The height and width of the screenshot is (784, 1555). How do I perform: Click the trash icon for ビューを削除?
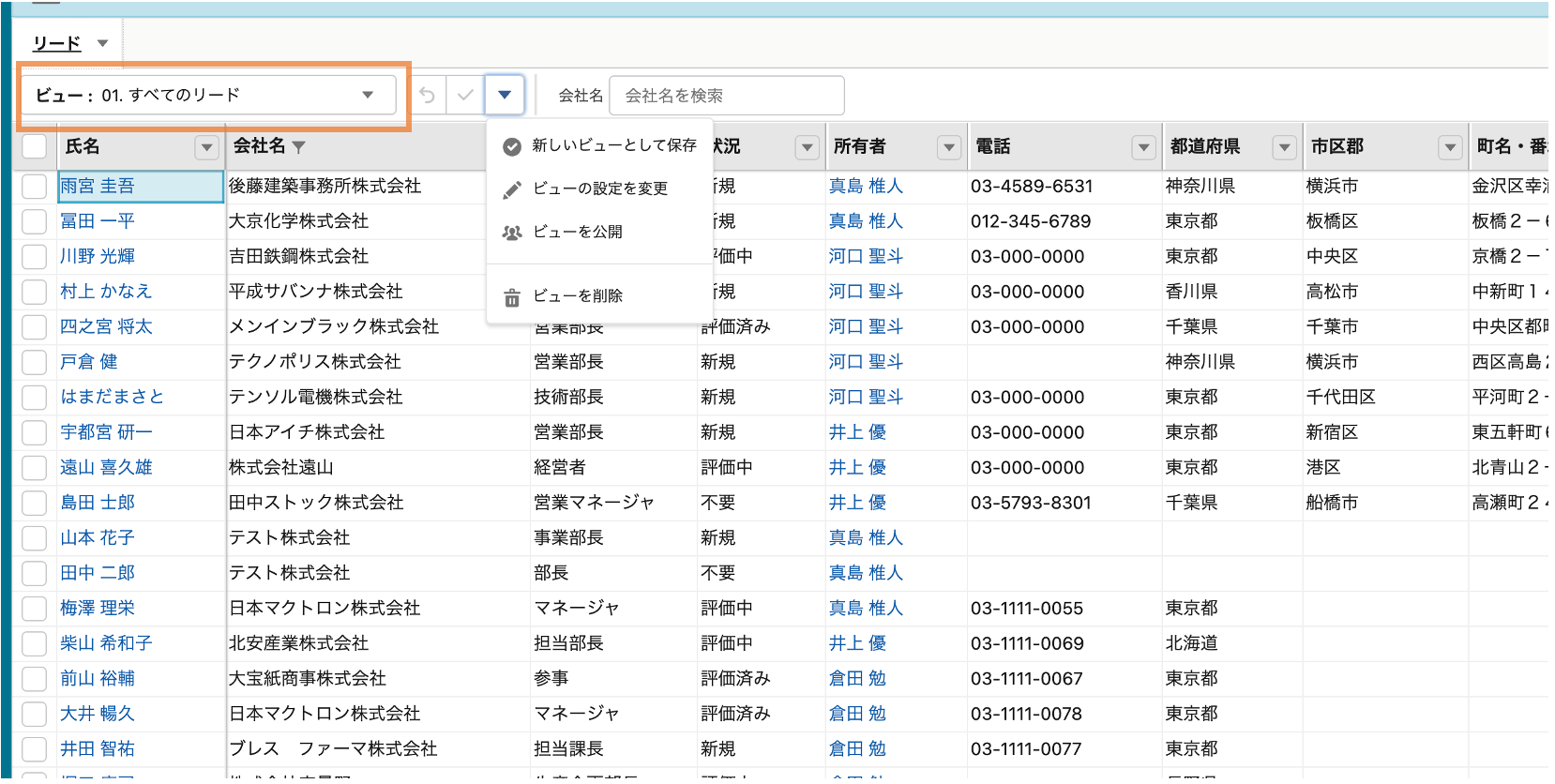pyautogui.click(x=512, y=297)
